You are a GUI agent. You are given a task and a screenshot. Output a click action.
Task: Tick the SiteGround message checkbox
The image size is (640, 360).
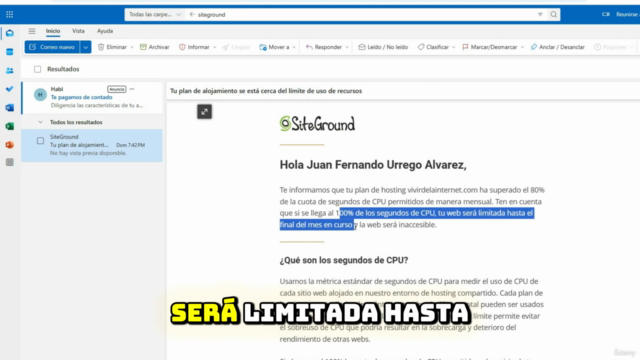point(40,141)
